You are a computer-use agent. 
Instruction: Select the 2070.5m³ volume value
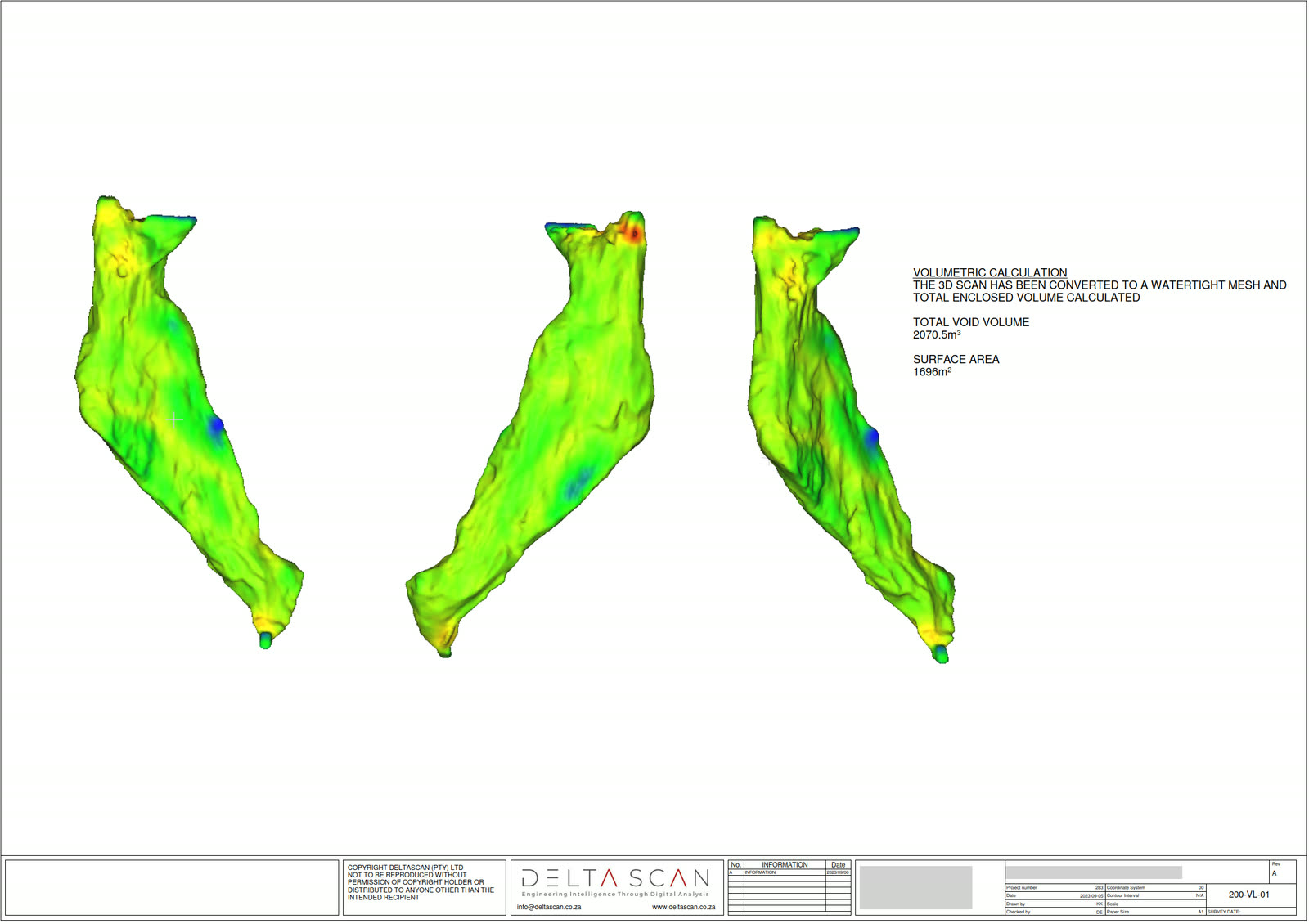coord(937,334)
